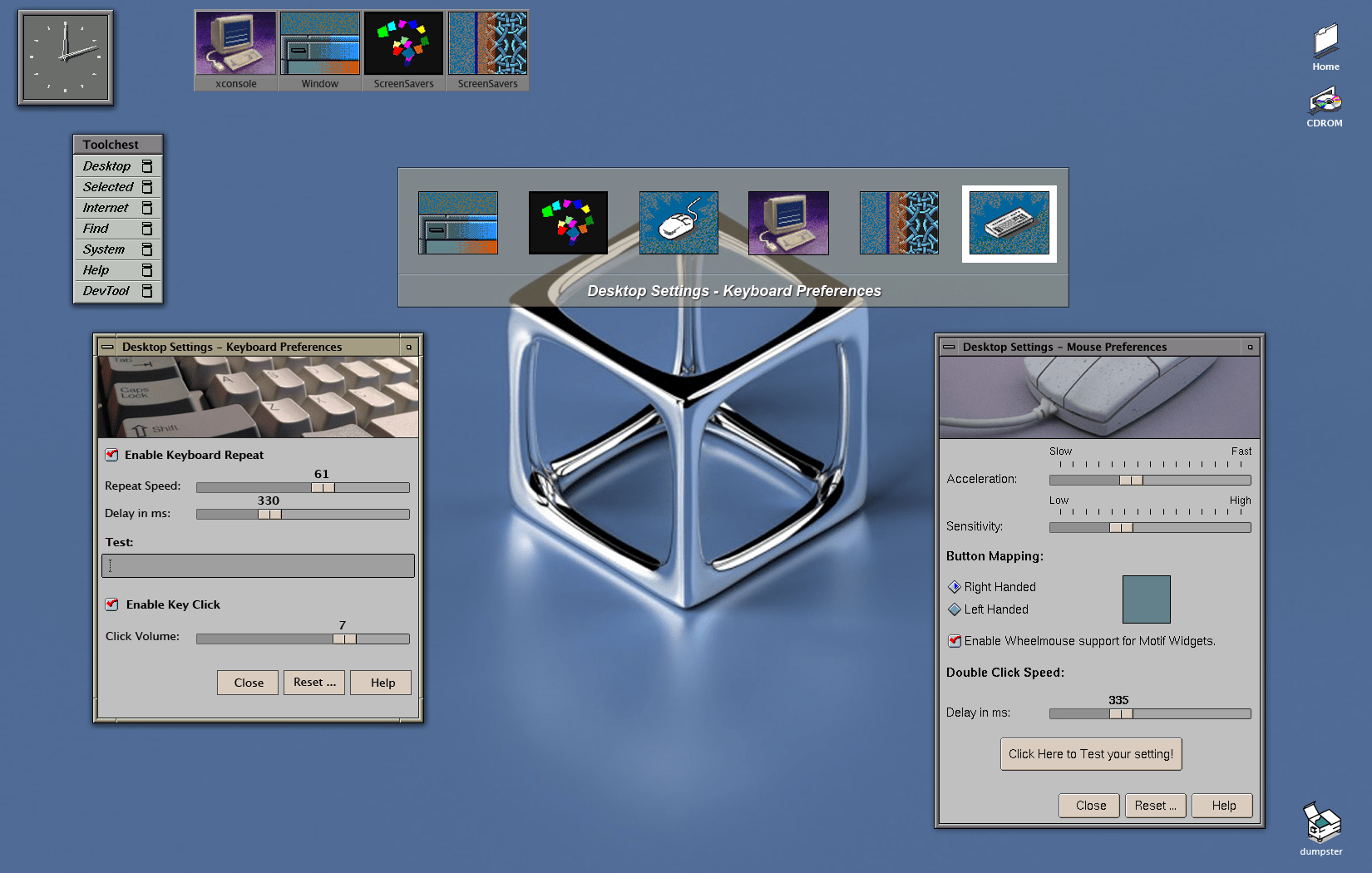Select the Left Handed radio button

(955, 609)
